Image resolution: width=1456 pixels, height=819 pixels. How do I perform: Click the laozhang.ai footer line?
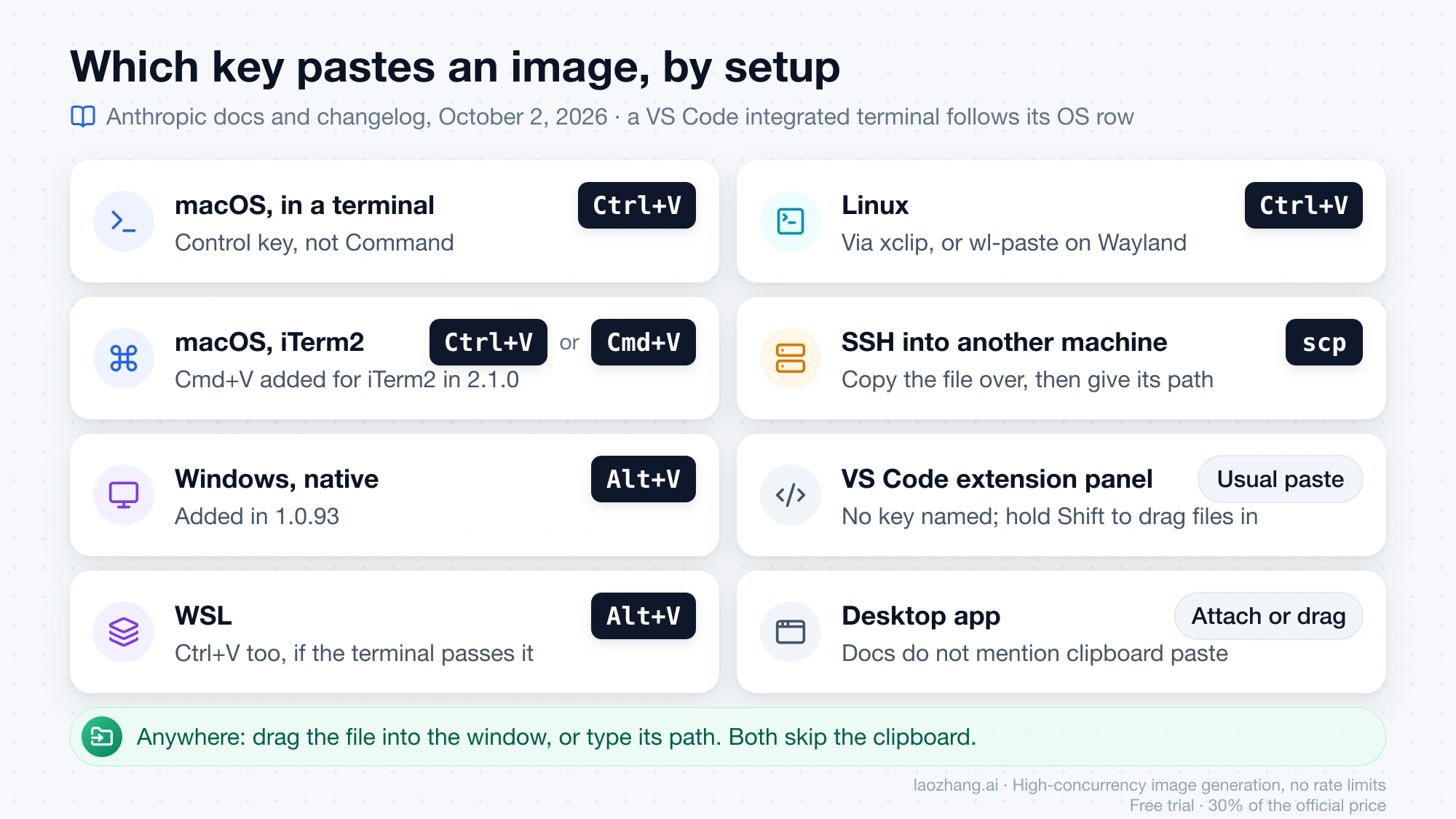pyautogui.click(x=1150, y=785)
